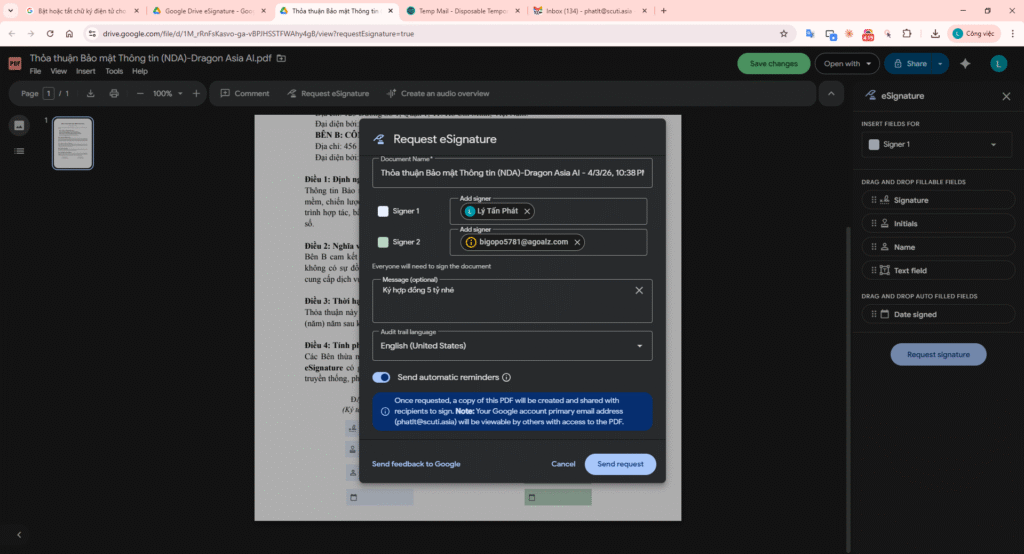Screen dimensions: 1024x554
Task: Open the Insert menu
Action: (x=86, y=72)
